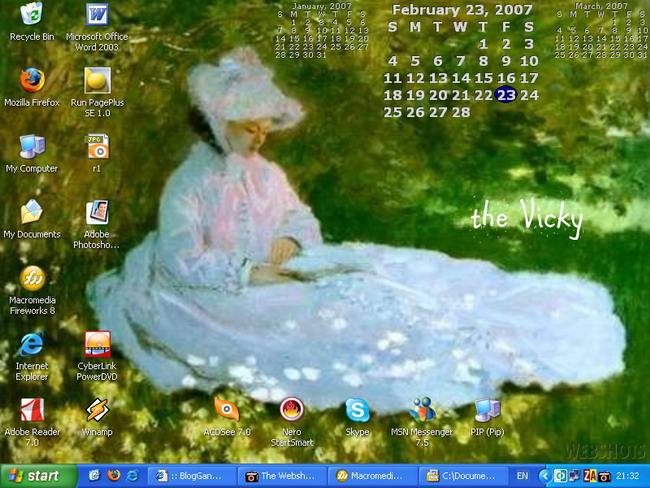Open Nero StartSmart icon

(x=292, y=422)
